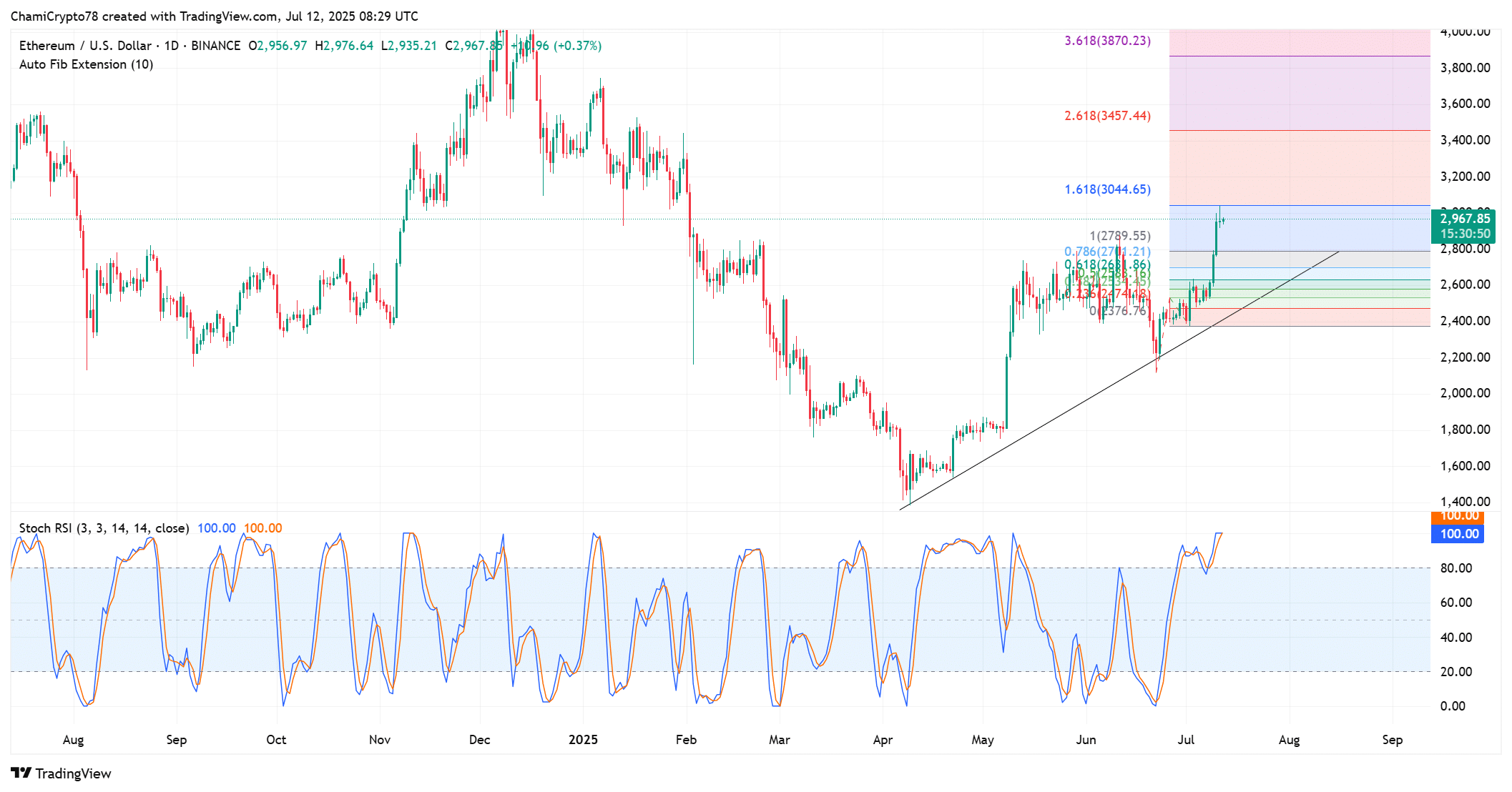Image resolution: width=1512 pixels, height=792 pixels.
Task: Click the 2025 label on the time axis
Action: coord(584,740)
